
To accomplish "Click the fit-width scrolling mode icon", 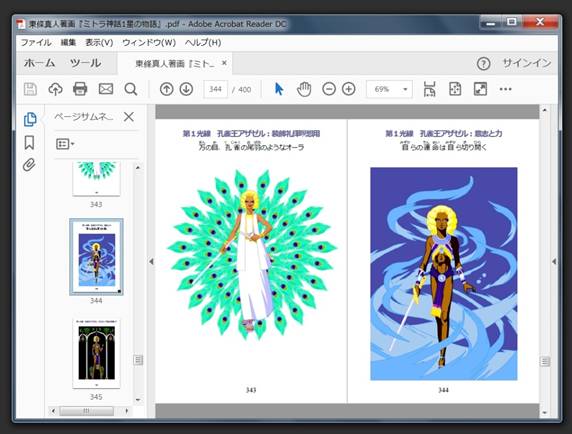I will tap(429, 89).
